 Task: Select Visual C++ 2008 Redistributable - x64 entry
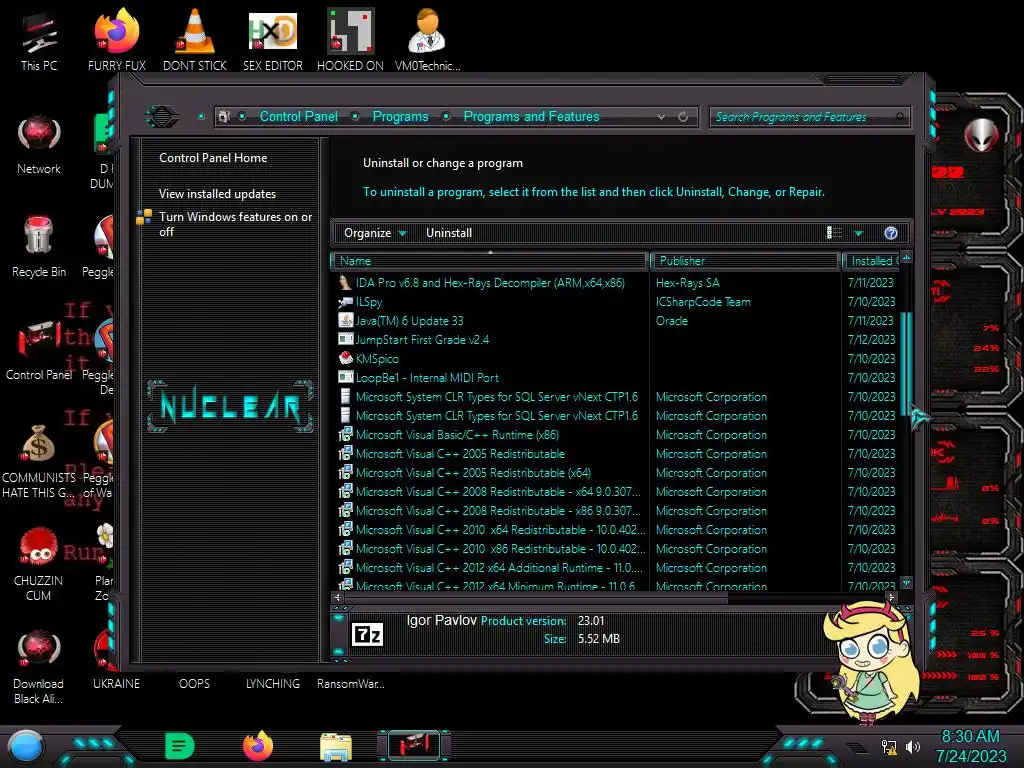tap(498, 491)
